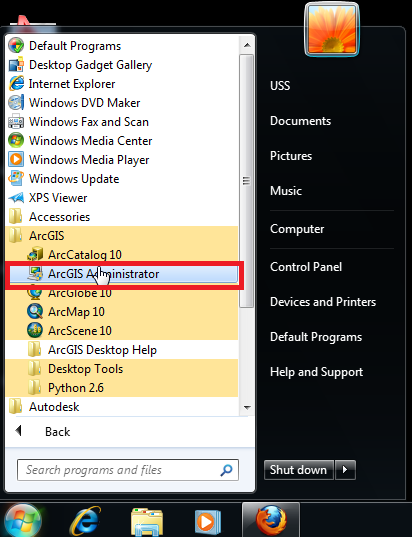Open Devices and Printers
This screenshot has height=537, width=412.
tap(323, 302)
